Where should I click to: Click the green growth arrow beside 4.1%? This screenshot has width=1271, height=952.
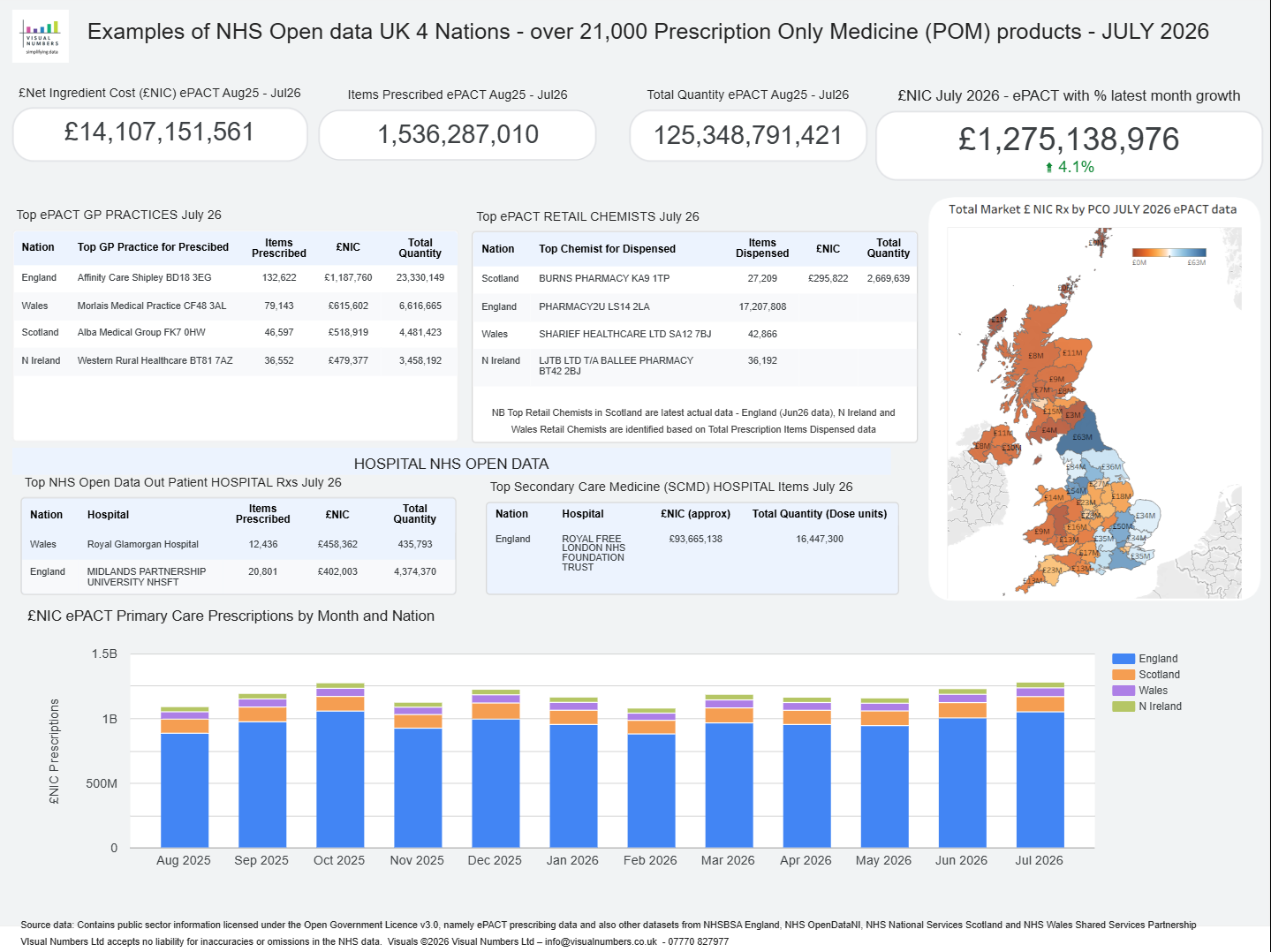[1048, 168]
